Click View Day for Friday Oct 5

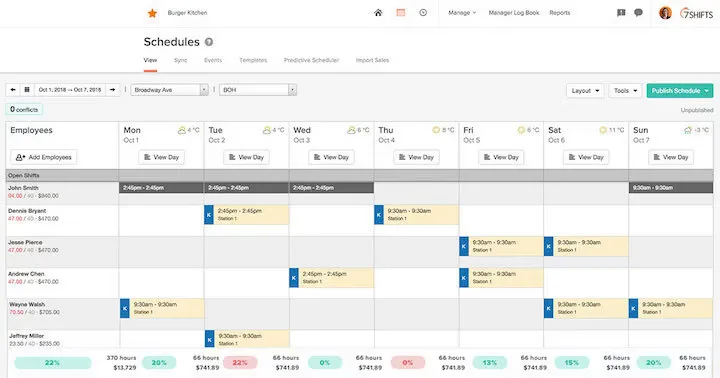[x=501, y=157]
